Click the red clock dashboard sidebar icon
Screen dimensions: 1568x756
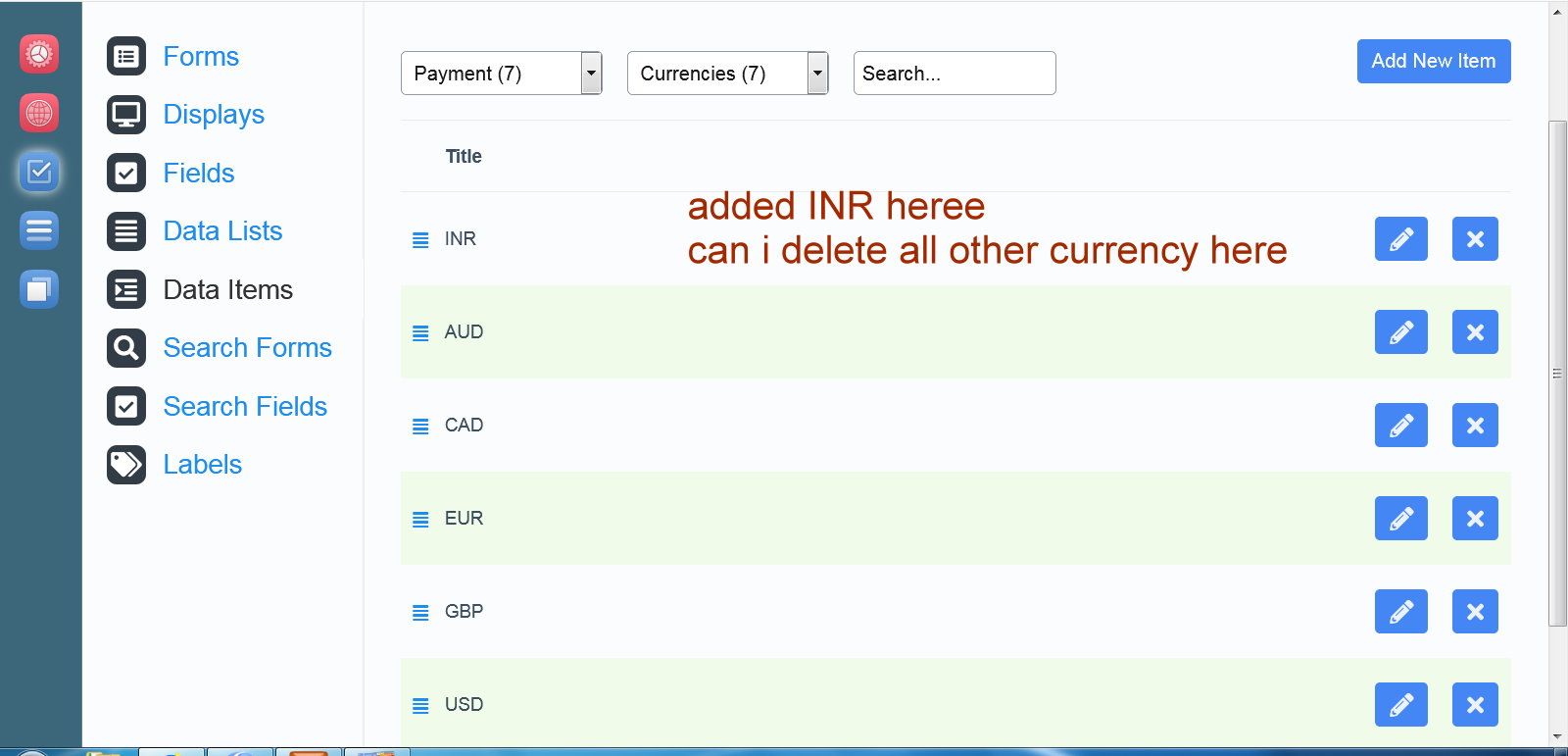pyautogui.click(x=39, y=54)
